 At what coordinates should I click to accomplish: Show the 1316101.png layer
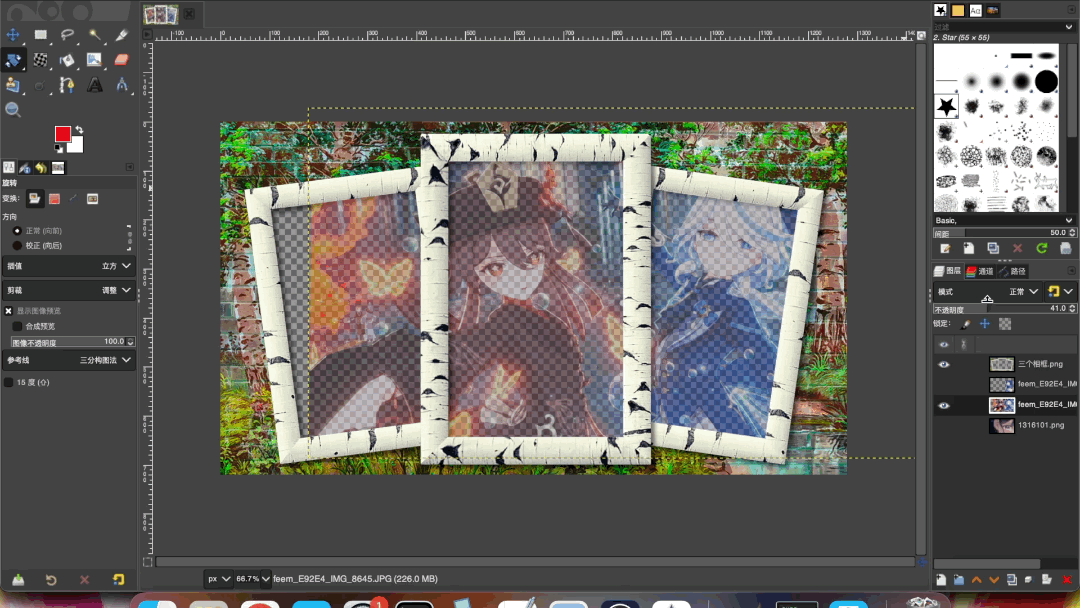coord(944,426)
